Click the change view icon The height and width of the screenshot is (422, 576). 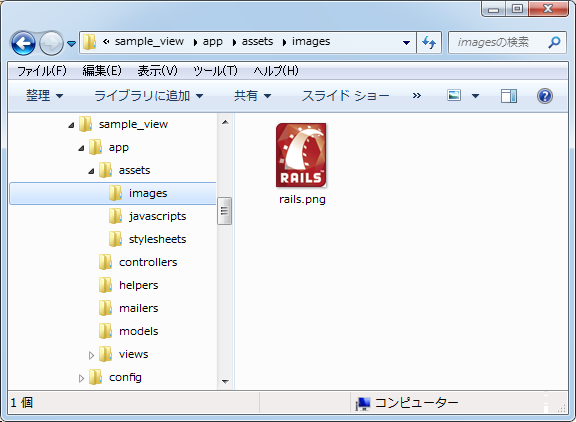tap(454, 95)
